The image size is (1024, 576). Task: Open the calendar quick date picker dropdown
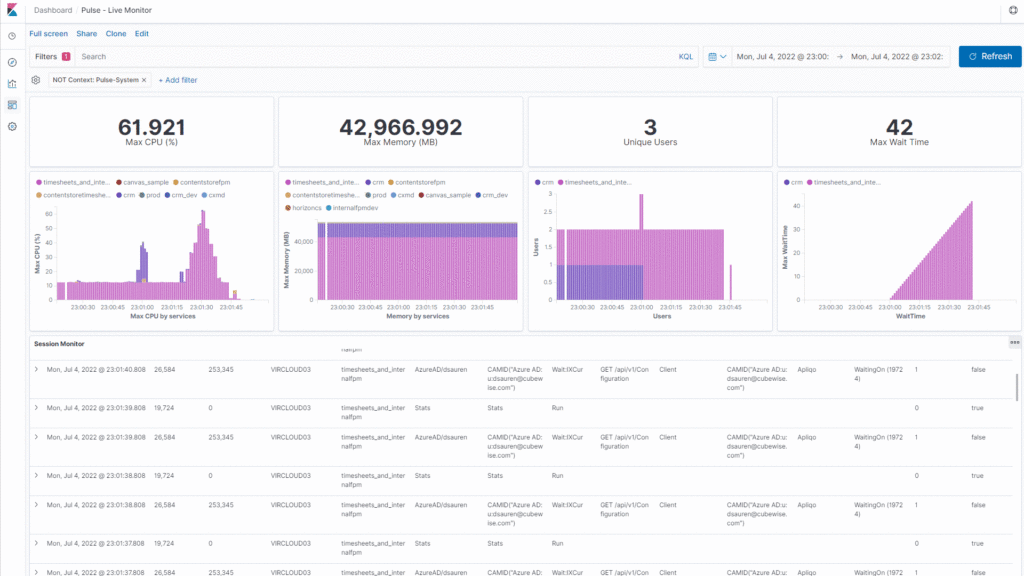pos(717,57)
